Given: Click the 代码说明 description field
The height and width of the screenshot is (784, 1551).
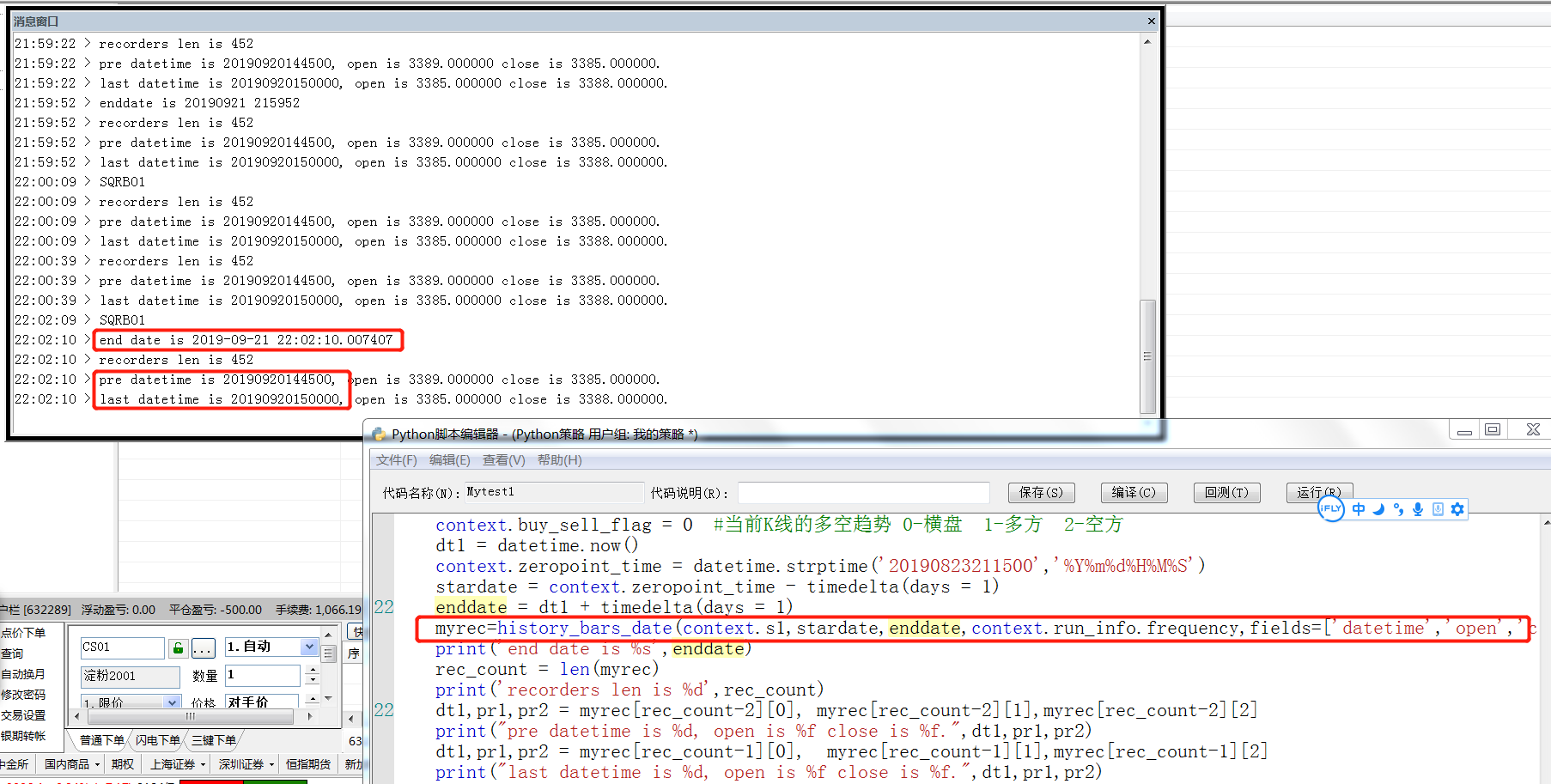Looking at the screenshot, I should pyautogui.click(x=863, y=492).
